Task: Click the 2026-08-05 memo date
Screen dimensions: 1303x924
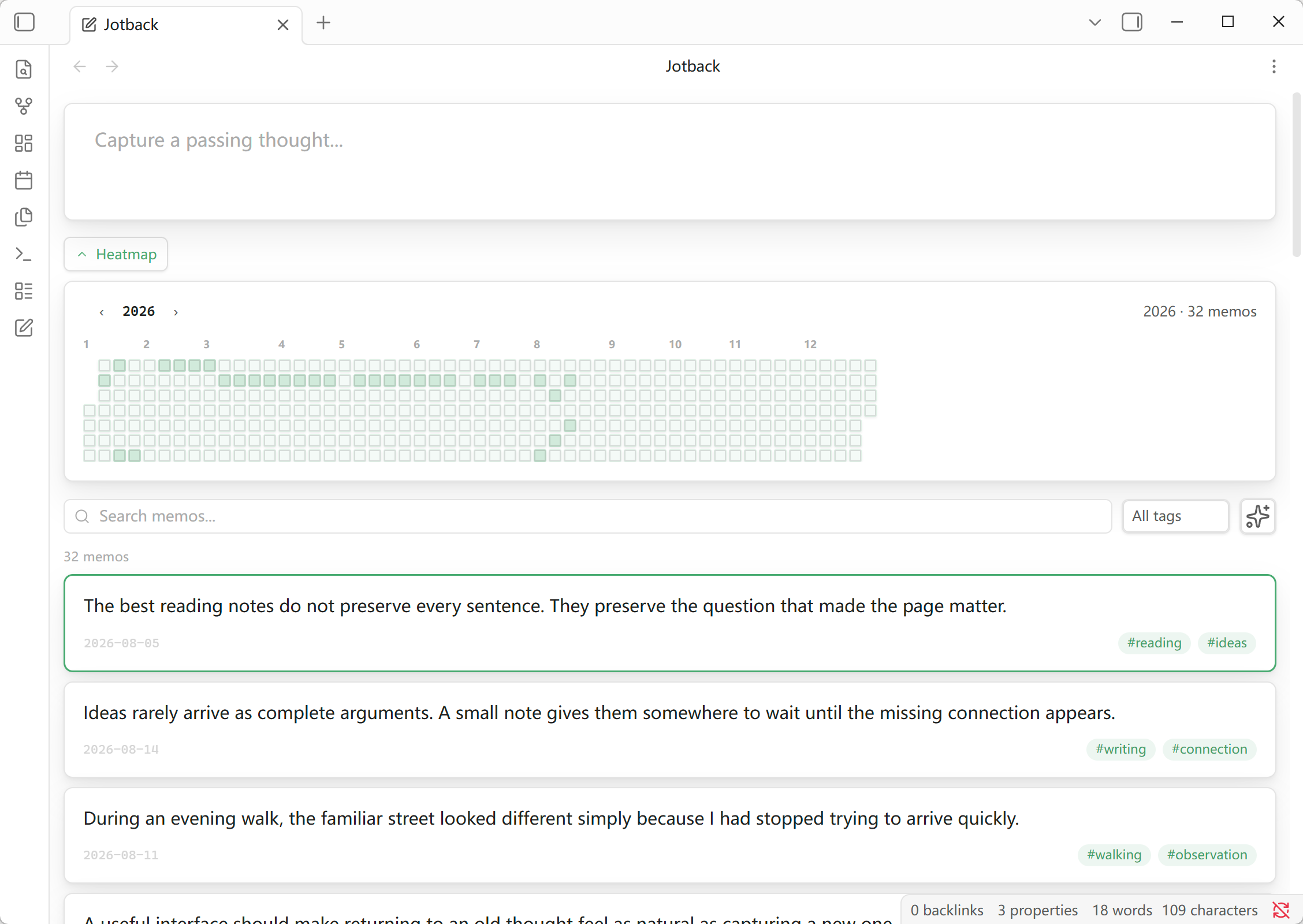Action: (121, 643)
